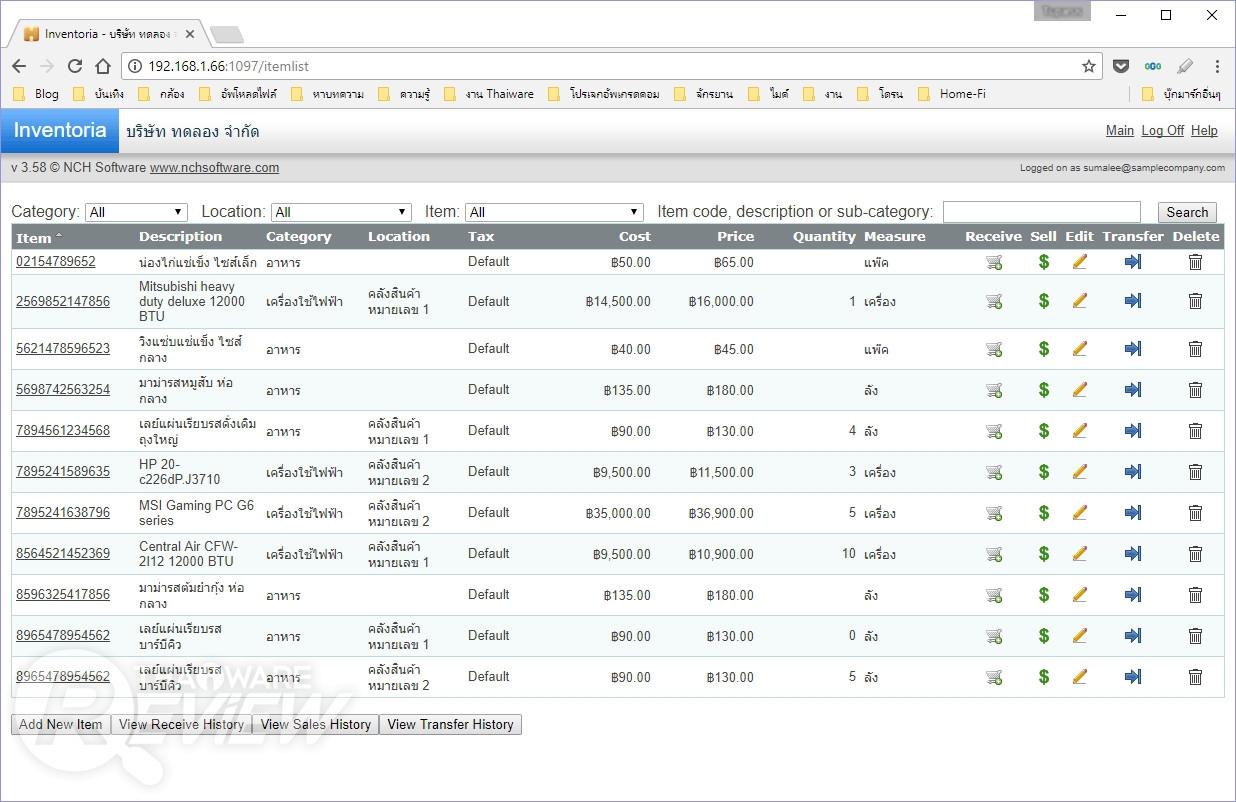
Task: Click Transfer arrow icon for Central Air item
Action: [1132, 554]
